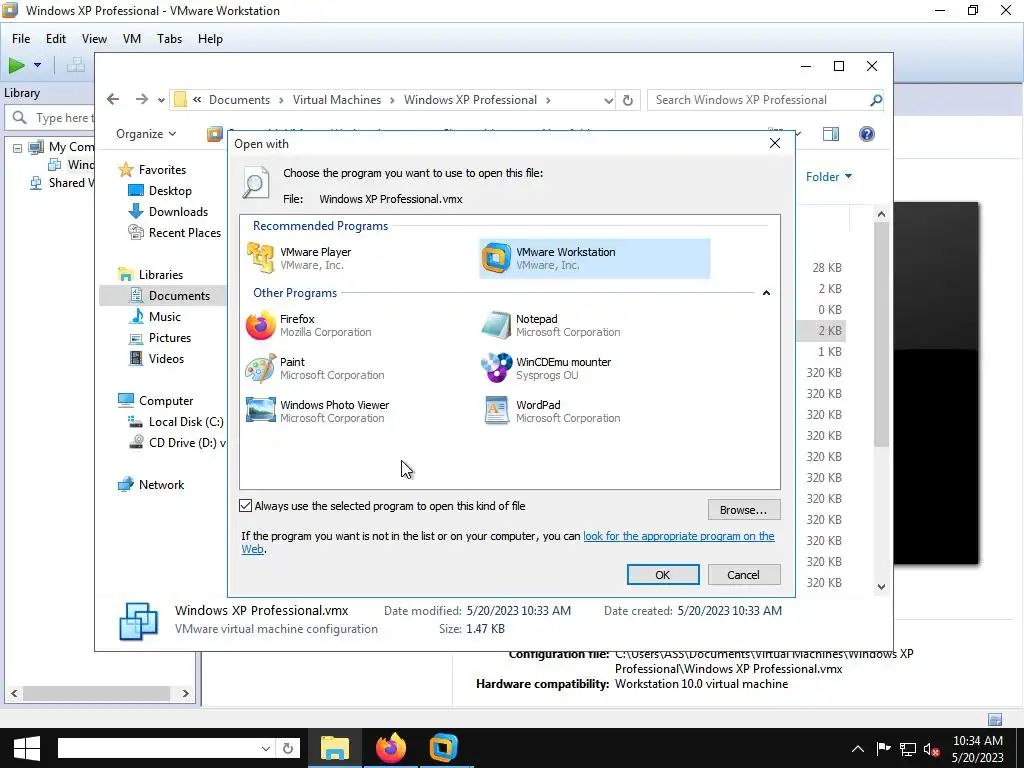This screenshot has height=768, width=1024.
Task: Select VMware Player icon in Recommended Programs
Action: pos(260,258)
